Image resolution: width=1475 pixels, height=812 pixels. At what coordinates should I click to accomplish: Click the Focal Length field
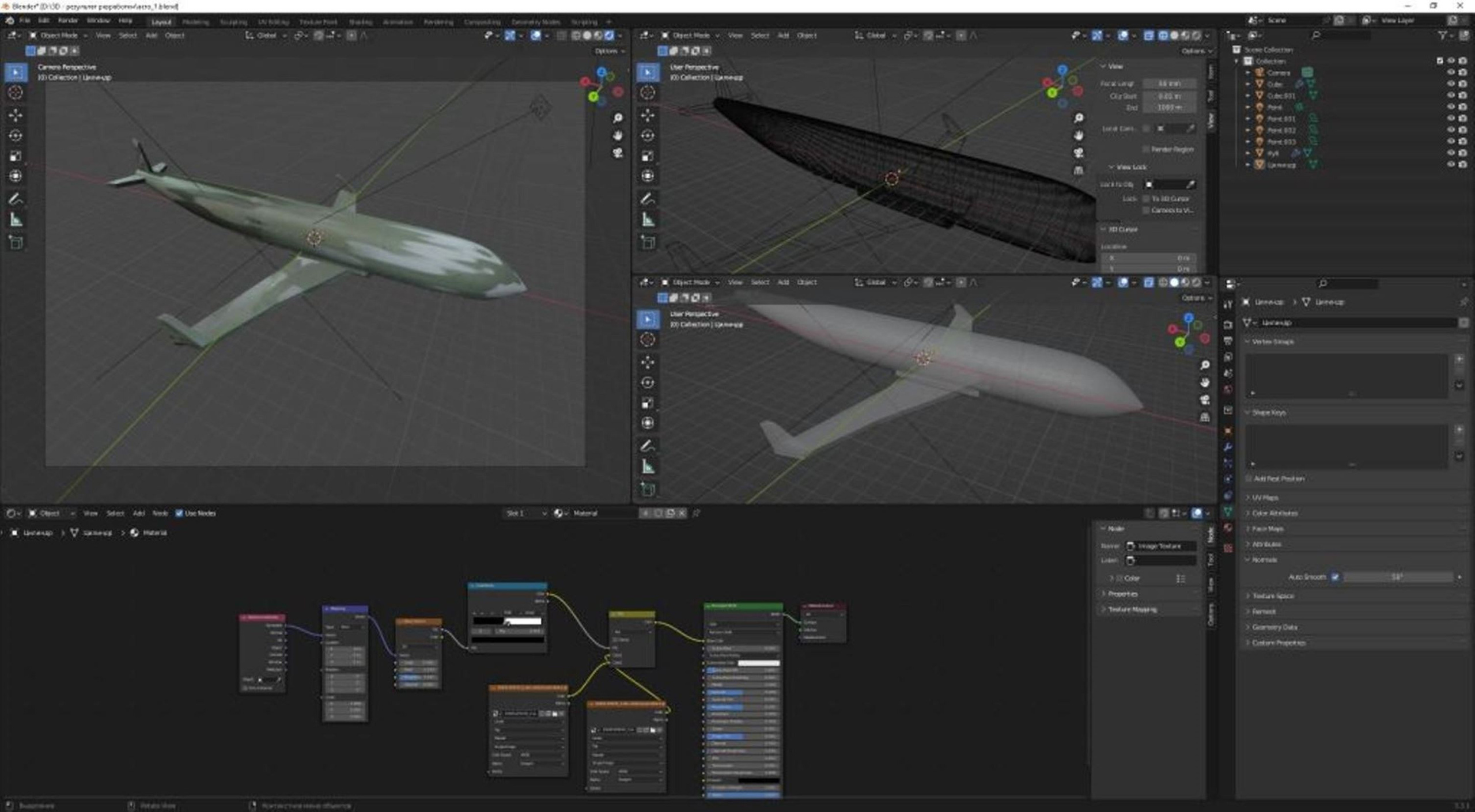click(1169, 84)
